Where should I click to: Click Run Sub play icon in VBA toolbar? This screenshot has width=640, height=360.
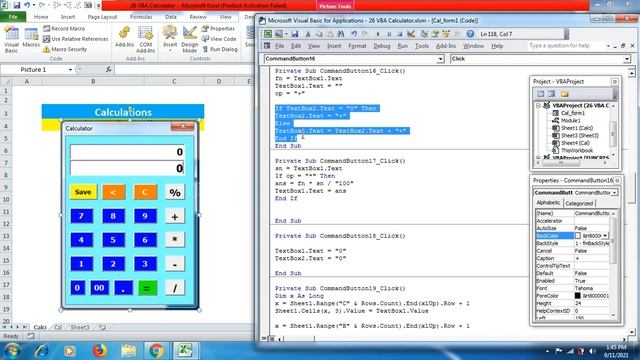click(x=378, y=34)
